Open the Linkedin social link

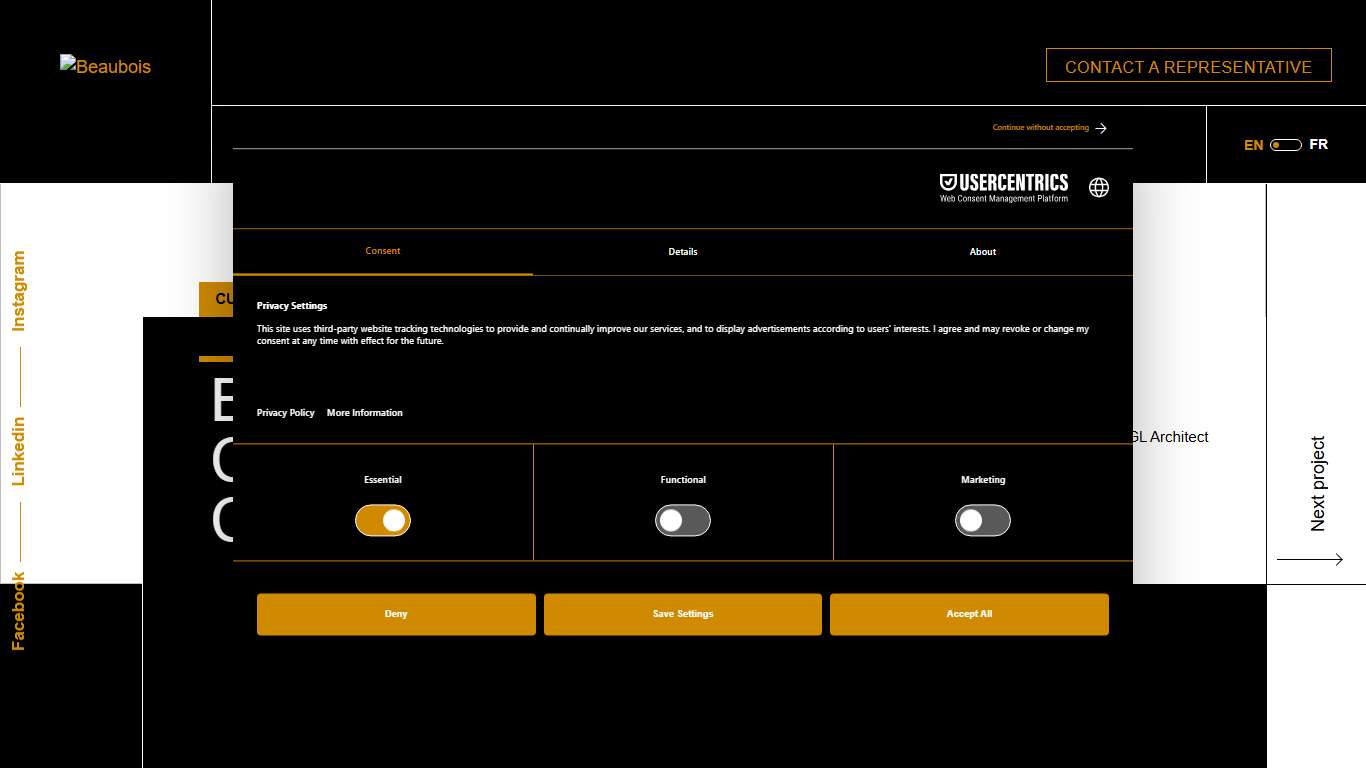click(18, 451)
